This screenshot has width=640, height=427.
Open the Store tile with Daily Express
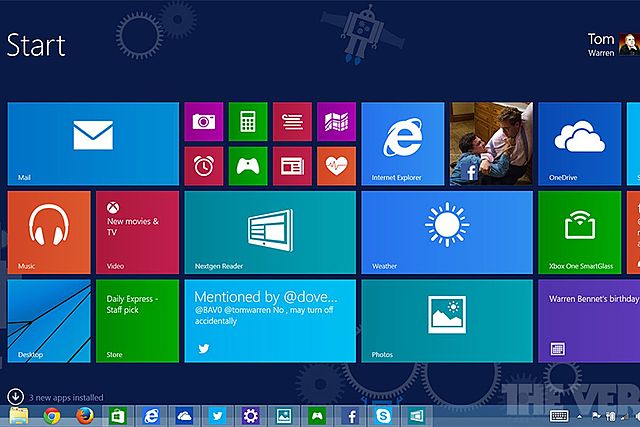tap(137, 321)
